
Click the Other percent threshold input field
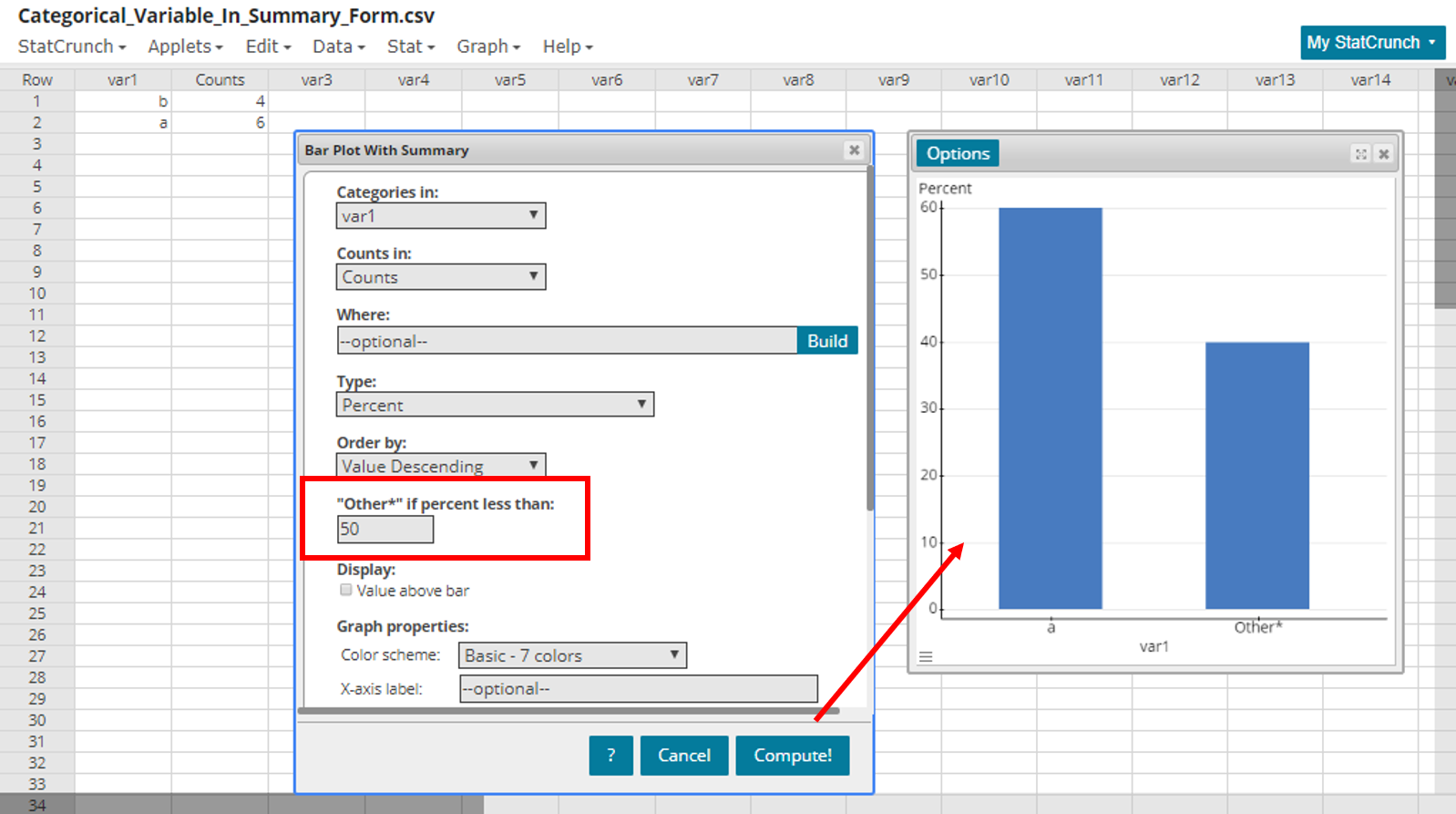pos(385,530)
